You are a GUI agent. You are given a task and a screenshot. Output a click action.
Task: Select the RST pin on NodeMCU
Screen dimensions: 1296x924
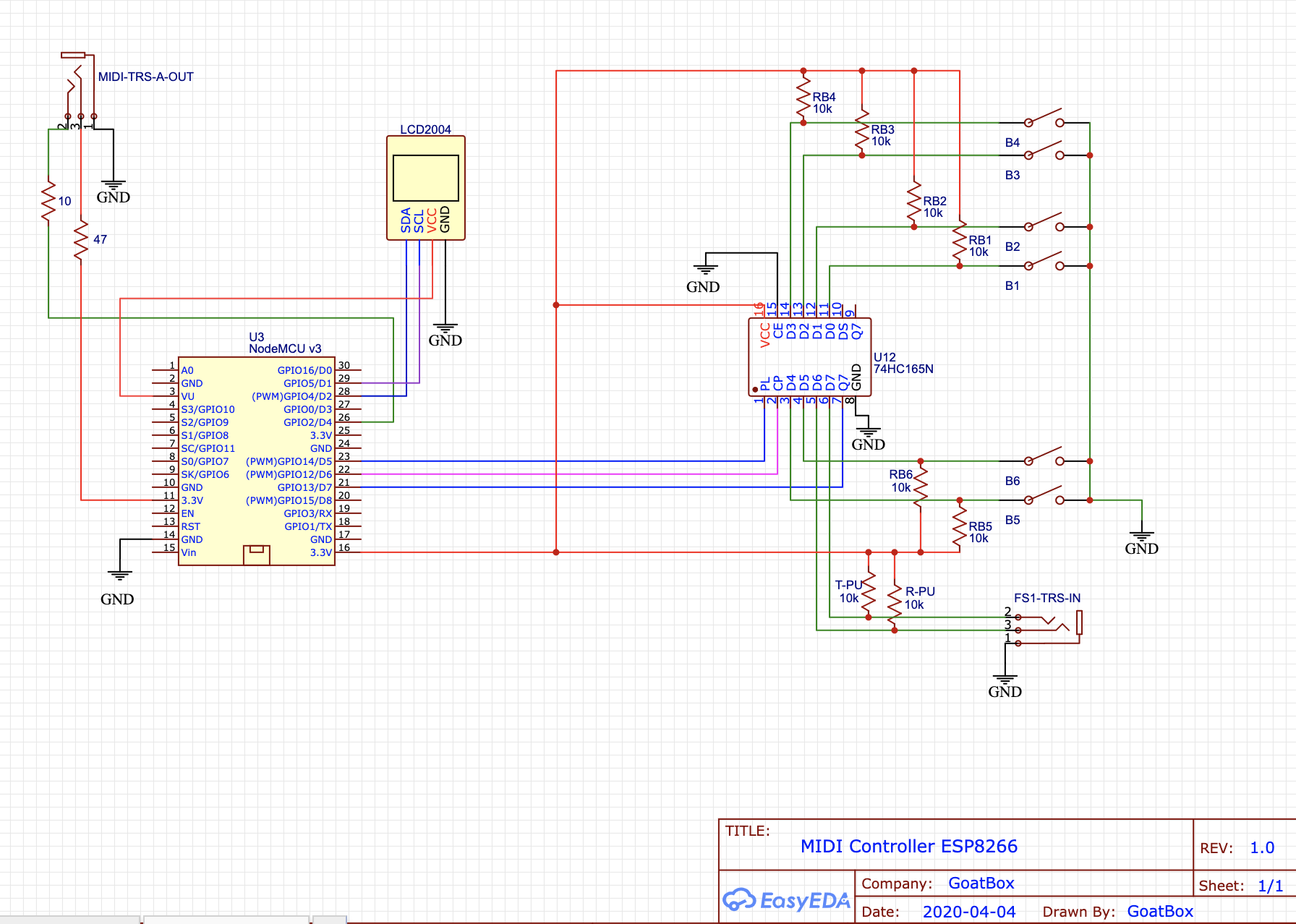pyautogui.click(x=190, y=526)
